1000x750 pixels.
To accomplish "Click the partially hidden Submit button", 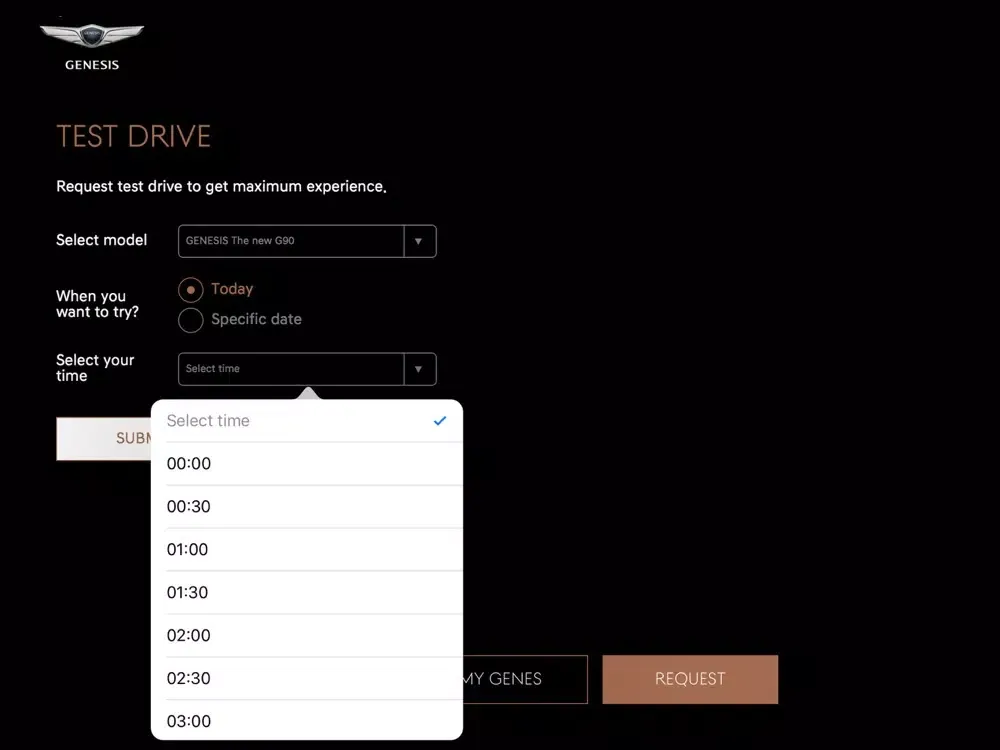I will [104, 439].
